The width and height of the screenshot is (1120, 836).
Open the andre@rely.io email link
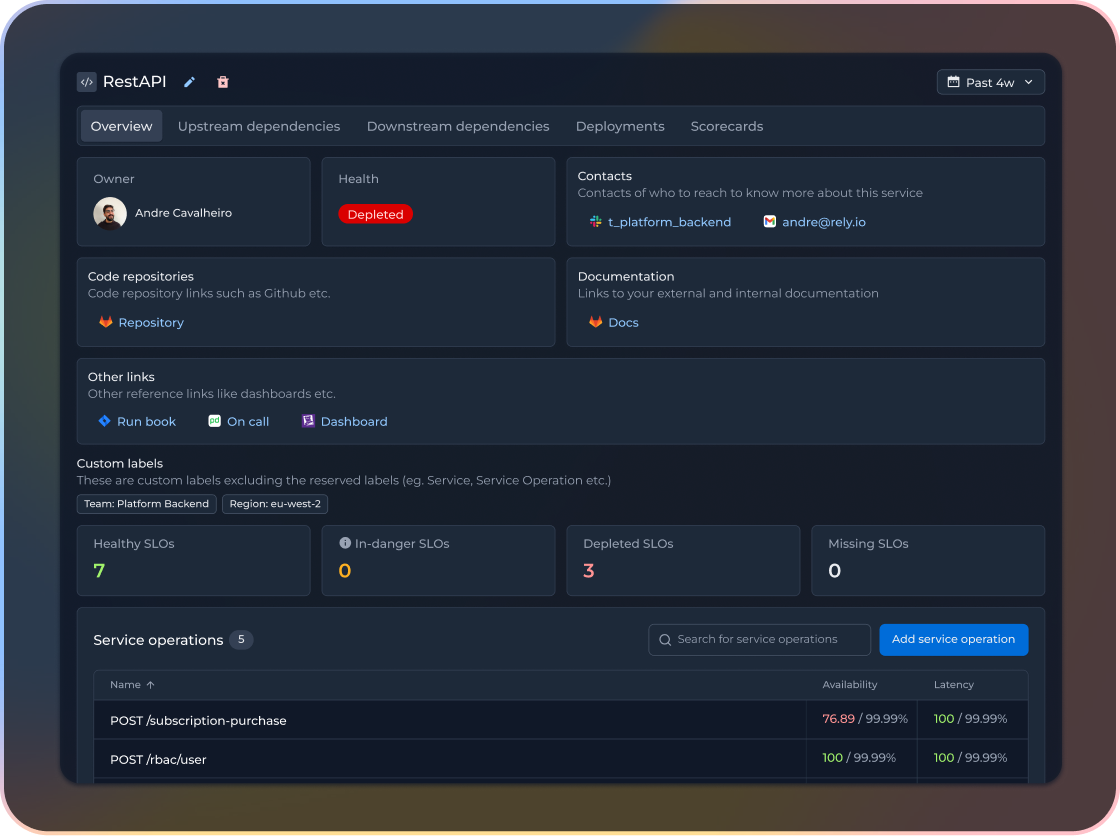[x=824, y=222]
